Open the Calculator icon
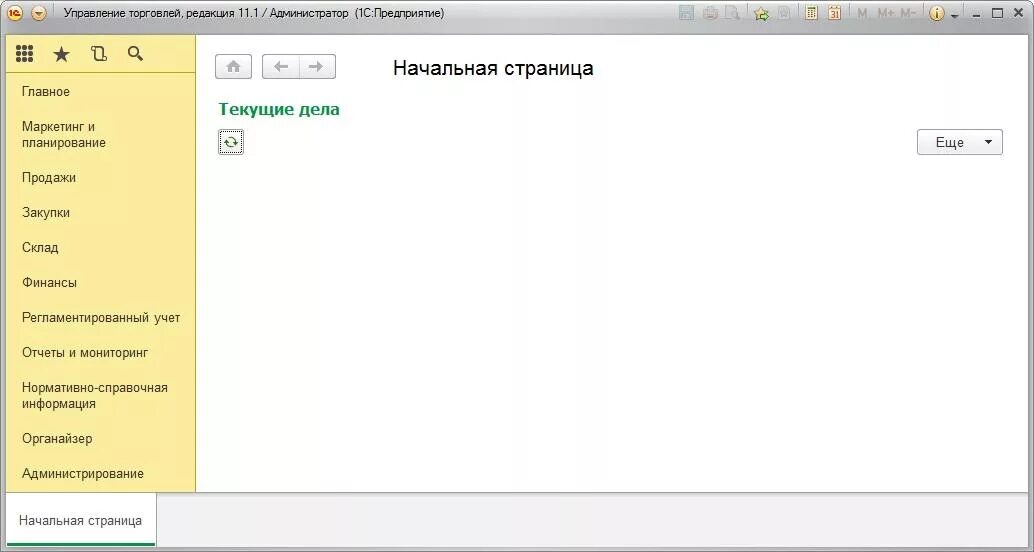This screenshot has height=552, width=1034. pyautogui.click(x=812, y=13)
